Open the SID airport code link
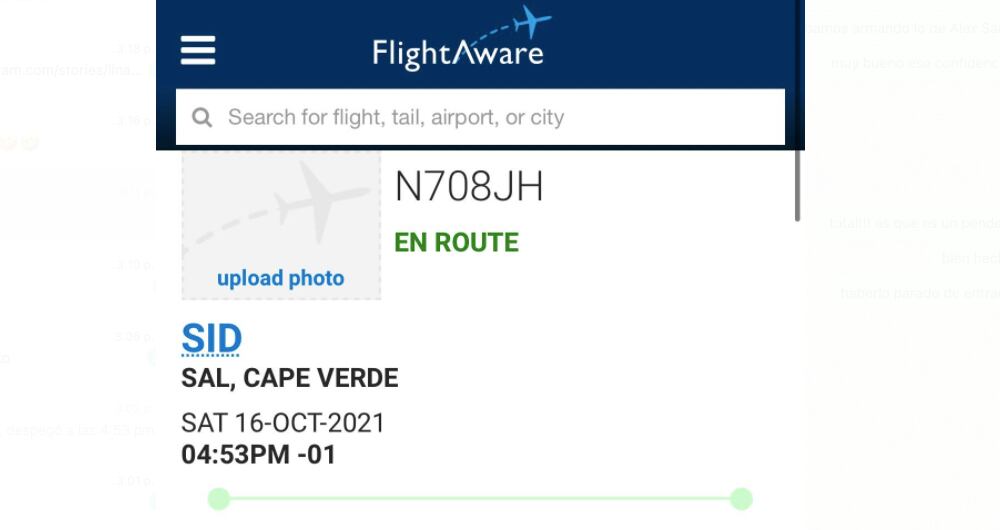This screenshot has width=1000, height=530. [x=211, y=340]
